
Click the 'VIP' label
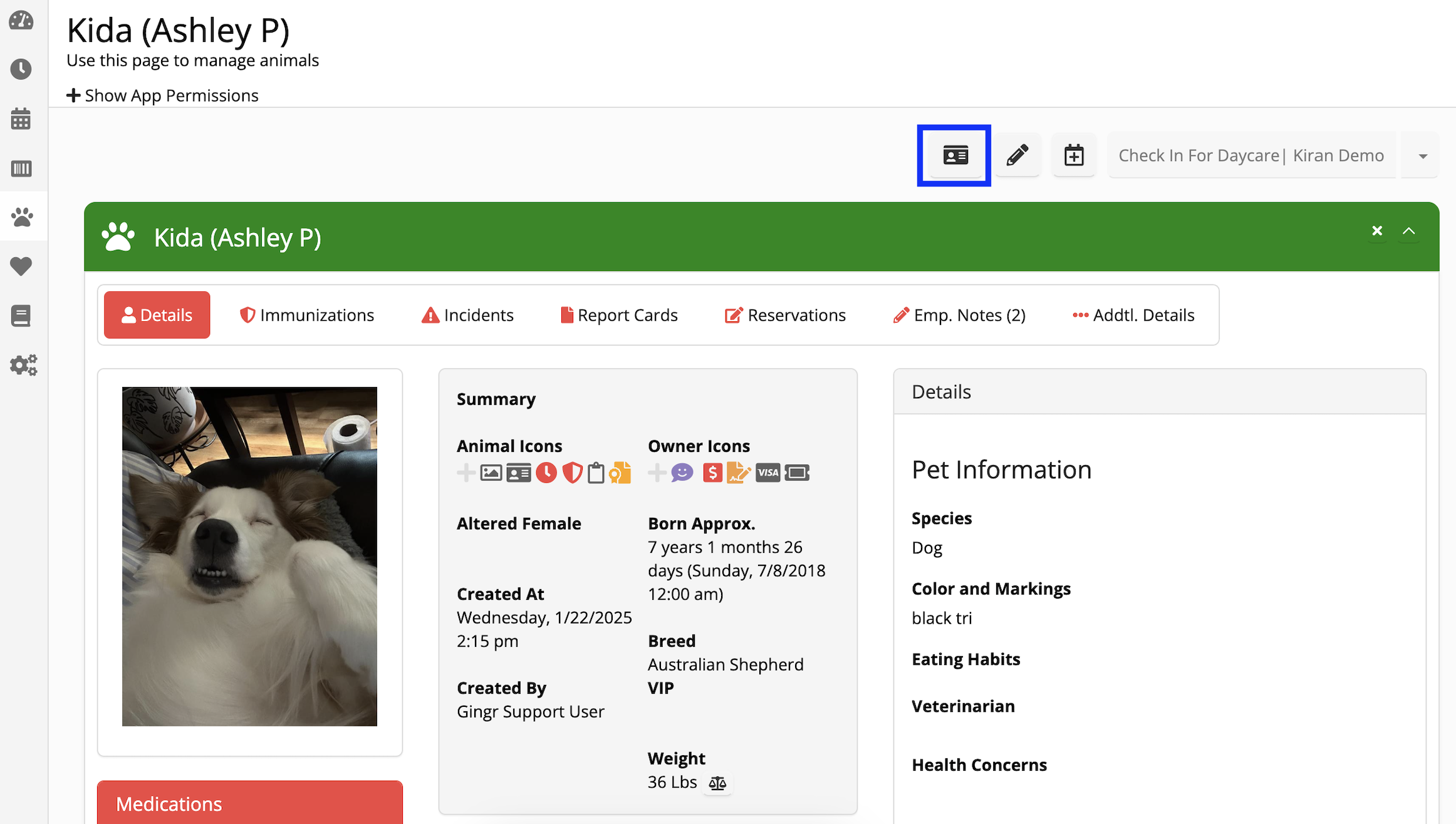(x=661, y=688)
